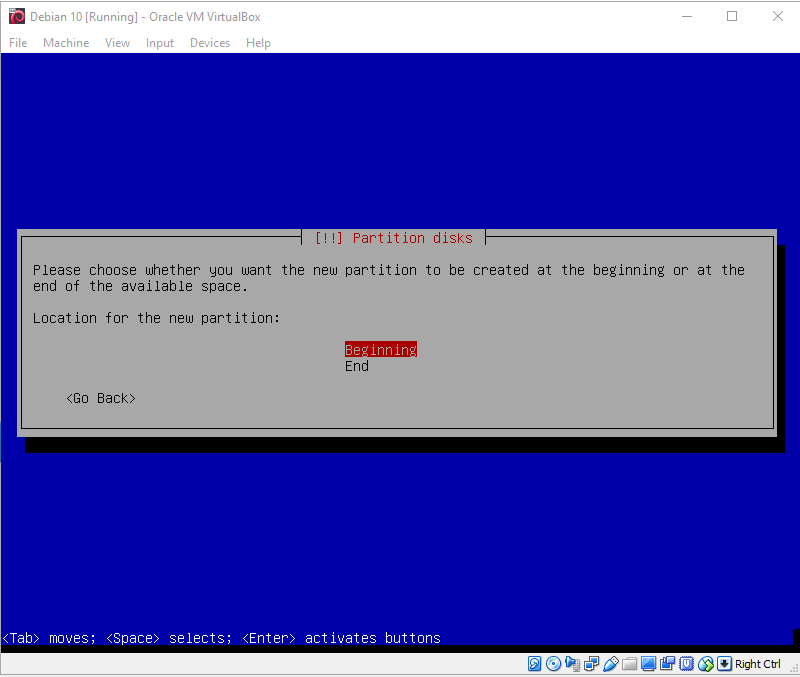The height and width of the screenshot is (677, 800).
Task: Open the Help menu
Action: click(x=258, y=43)
